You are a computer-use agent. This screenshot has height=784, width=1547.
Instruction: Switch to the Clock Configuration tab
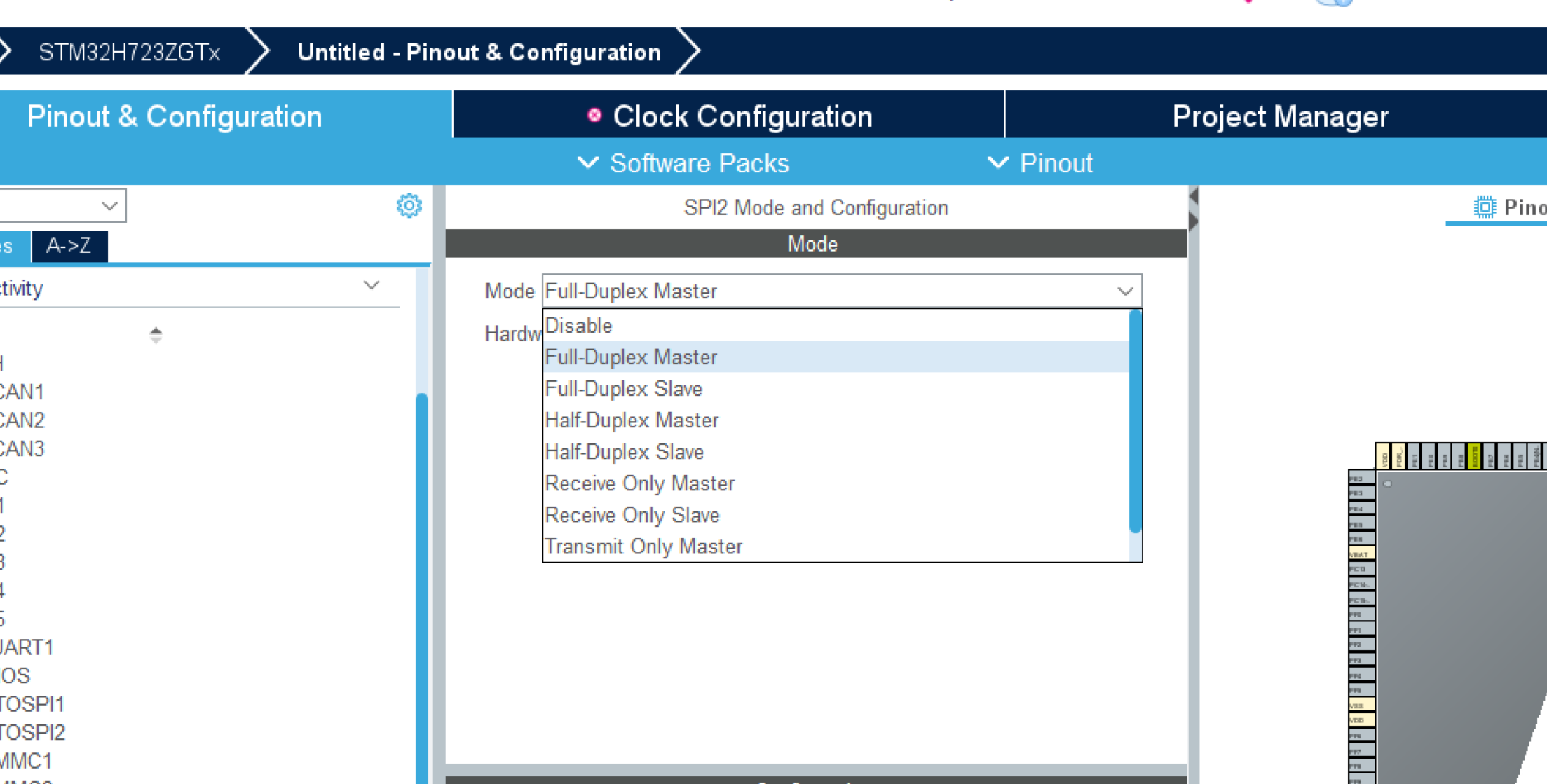(x=729, y=116)
